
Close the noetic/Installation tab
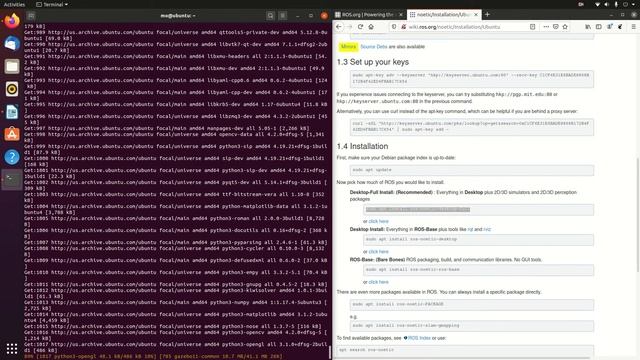[x=476, y=15]
